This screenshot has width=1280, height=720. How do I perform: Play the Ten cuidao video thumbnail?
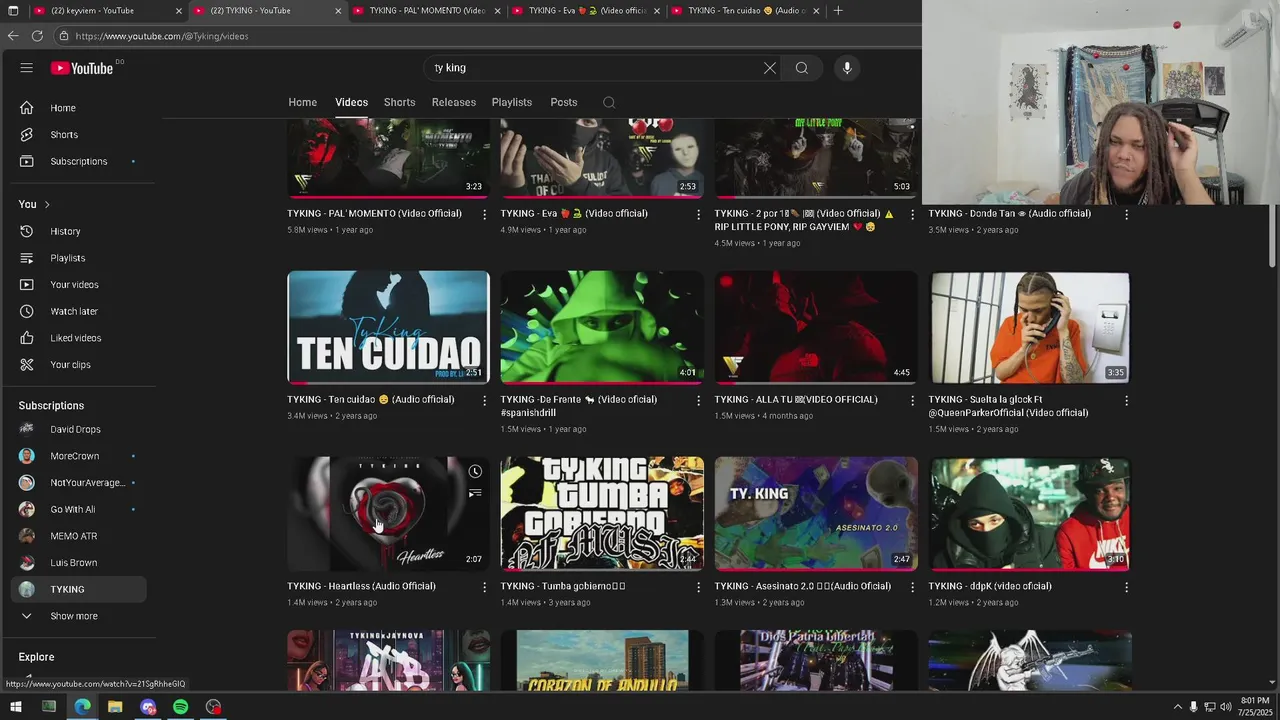[x=388, y=327]
